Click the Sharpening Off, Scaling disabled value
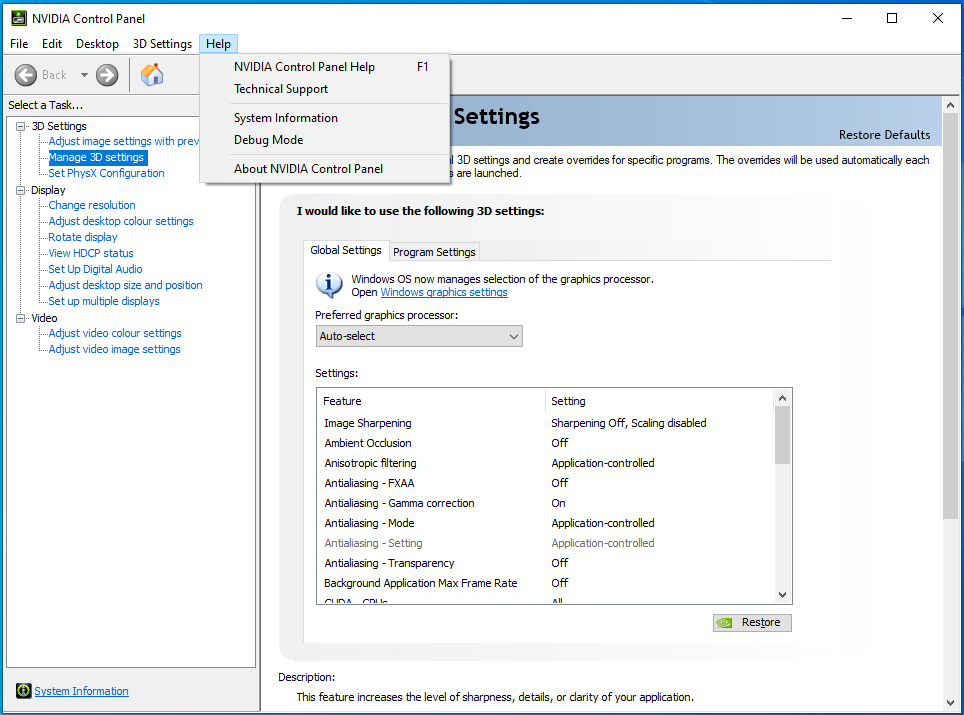The height and width of the screenshot is (715, 964). point(628,423)
